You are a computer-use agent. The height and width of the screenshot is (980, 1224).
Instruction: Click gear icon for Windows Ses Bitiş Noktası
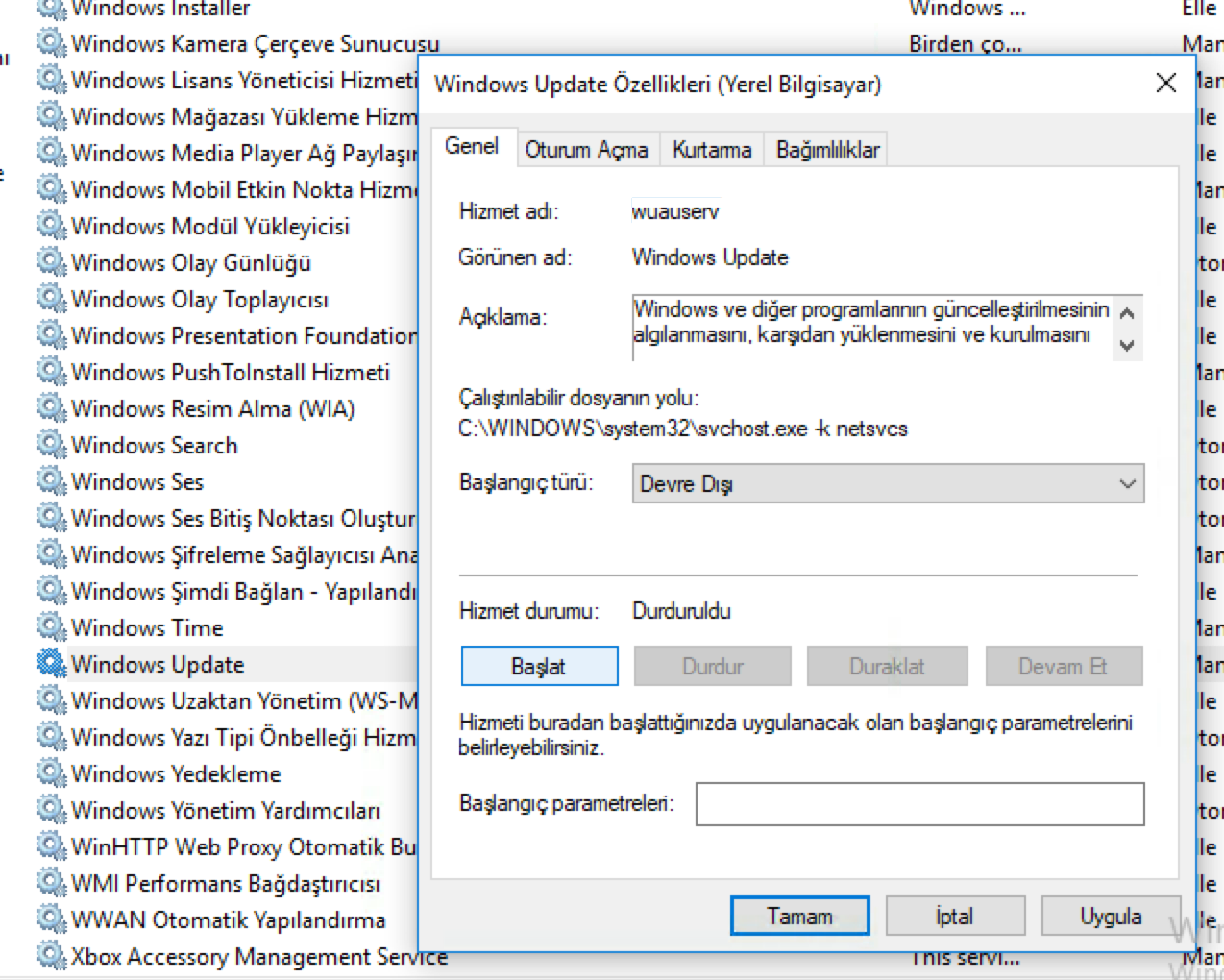(51, 518)
